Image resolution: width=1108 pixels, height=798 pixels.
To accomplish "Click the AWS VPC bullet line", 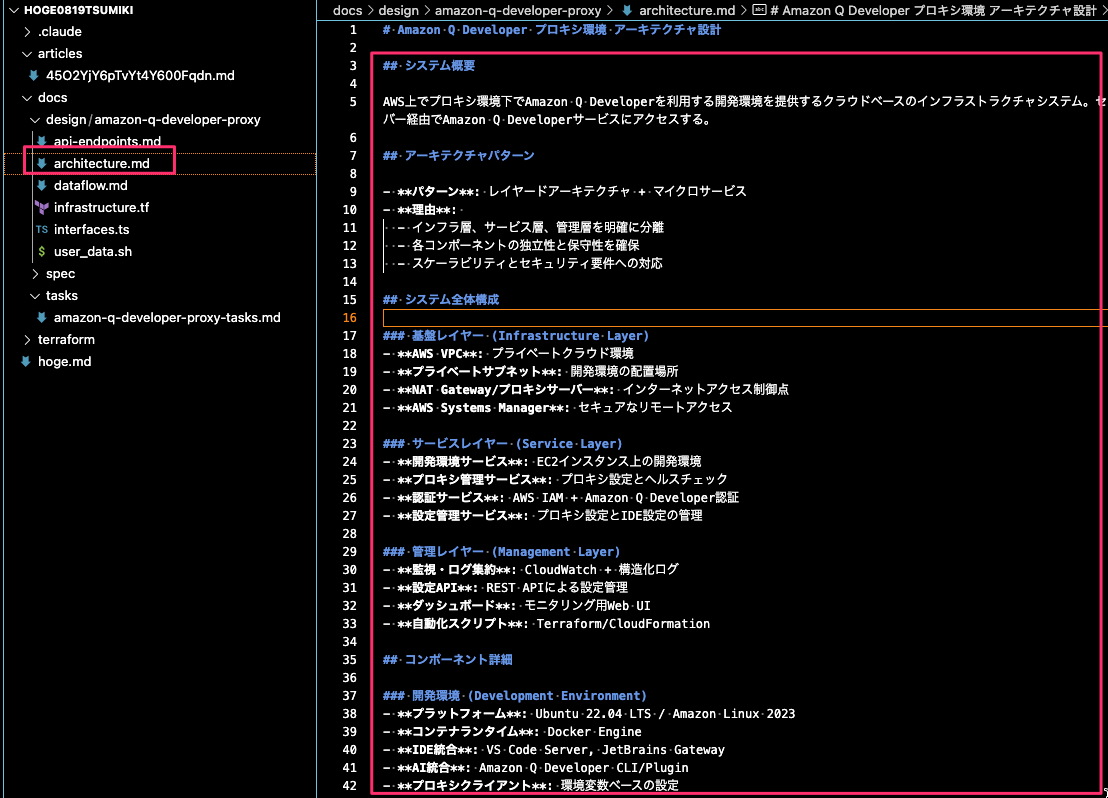I will pyautogui.click(x=508, y=353).
